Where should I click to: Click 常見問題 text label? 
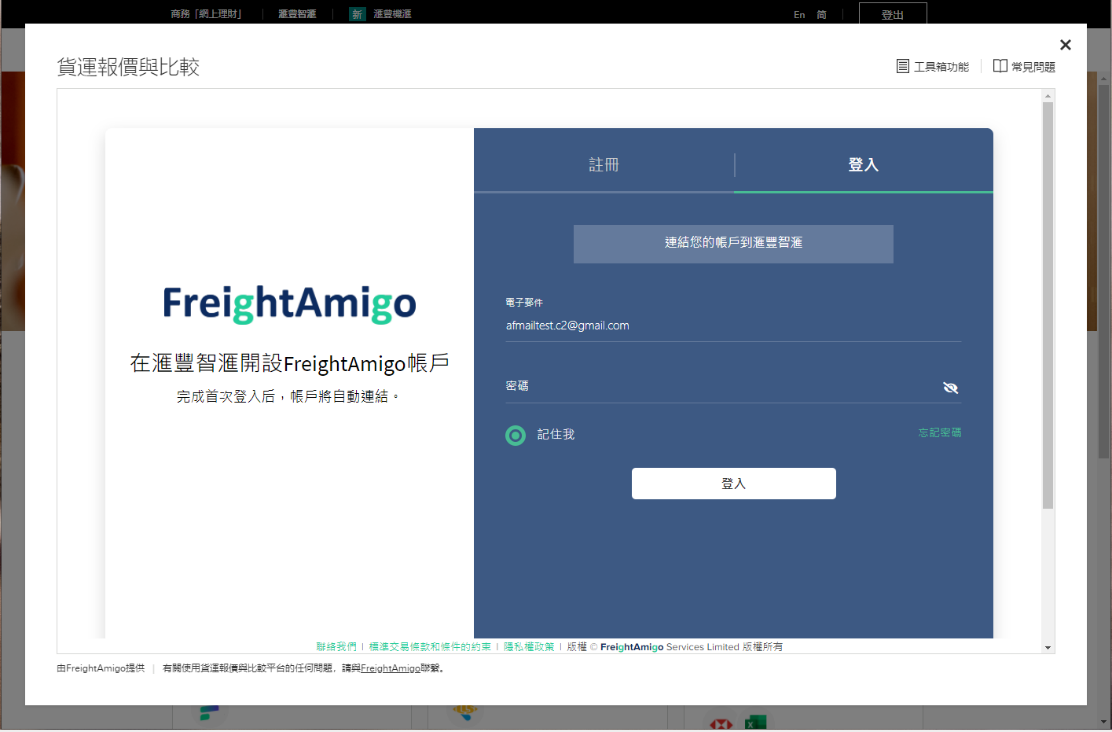click(x=1033, y=67)
